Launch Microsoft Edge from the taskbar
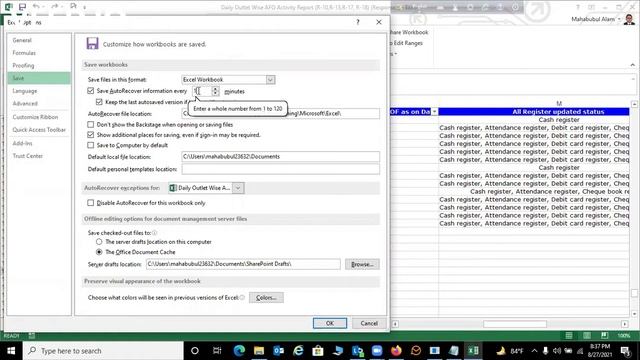Image resolution: width=640 pixels, height=360 pixels. point(239,351)
